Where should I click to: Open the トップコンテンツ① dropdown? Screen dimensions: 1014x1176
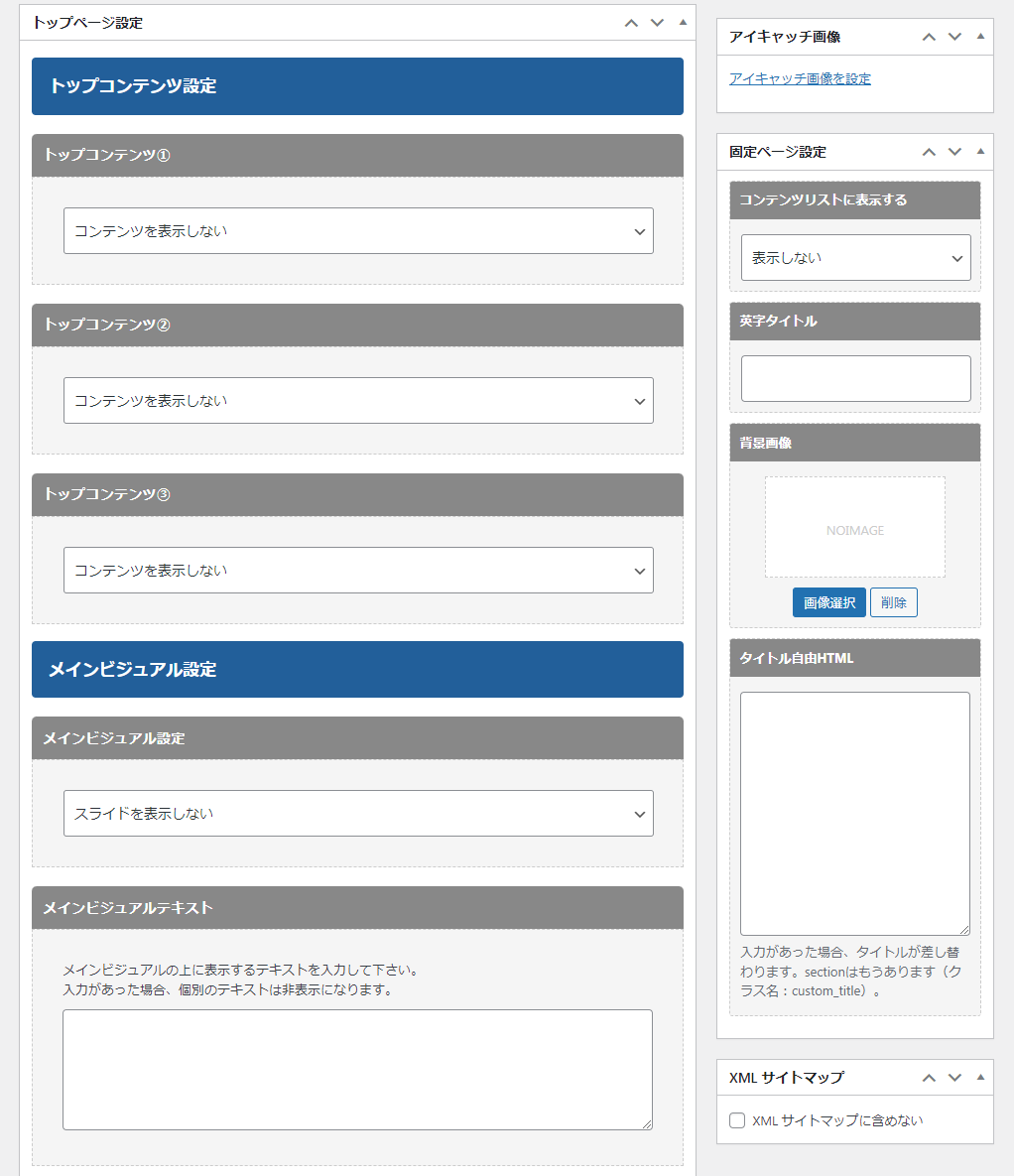[358, 230]
